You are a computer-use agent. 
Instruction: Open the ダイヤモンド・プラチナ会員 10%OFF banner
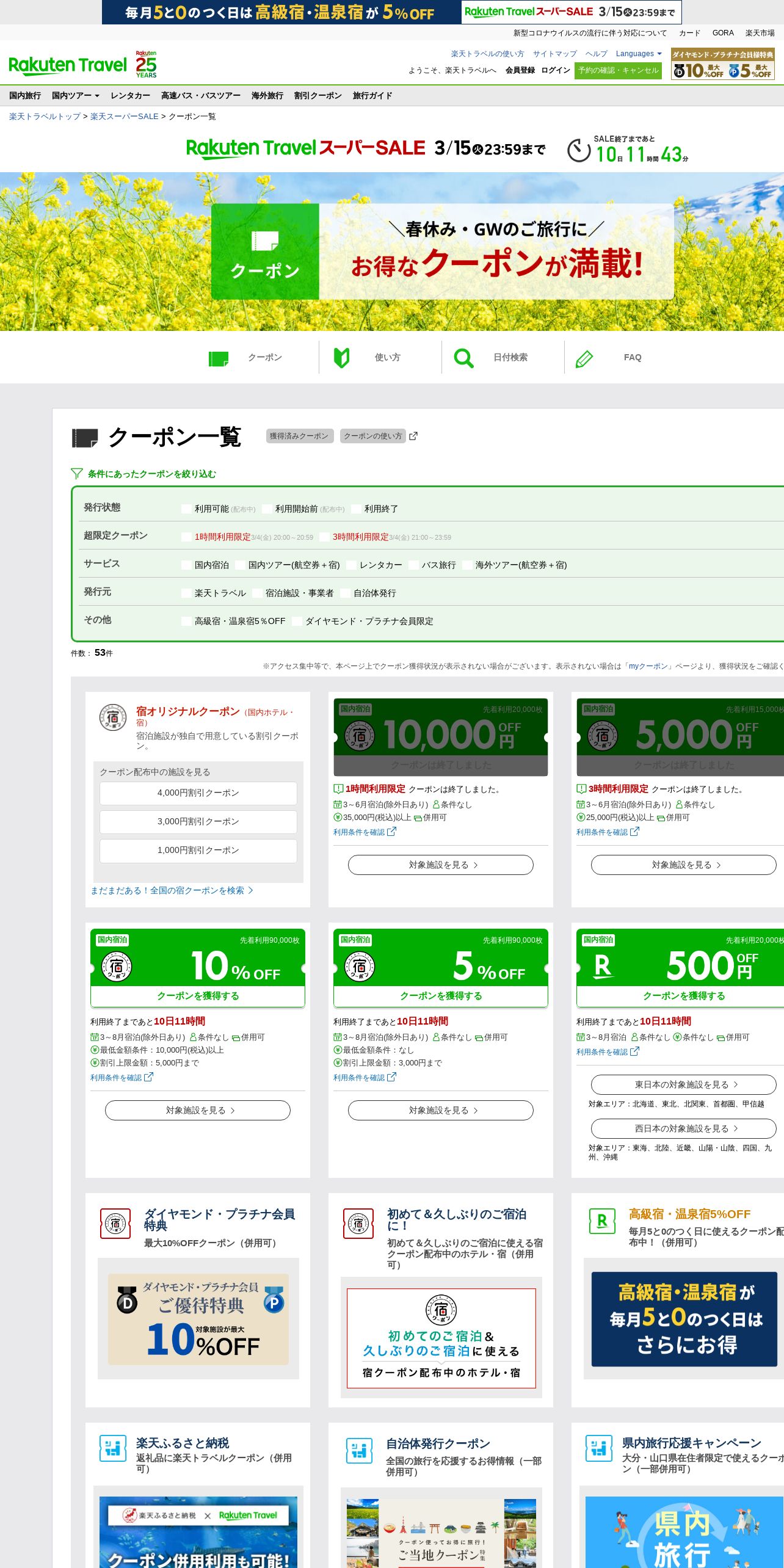[198, 1319]
